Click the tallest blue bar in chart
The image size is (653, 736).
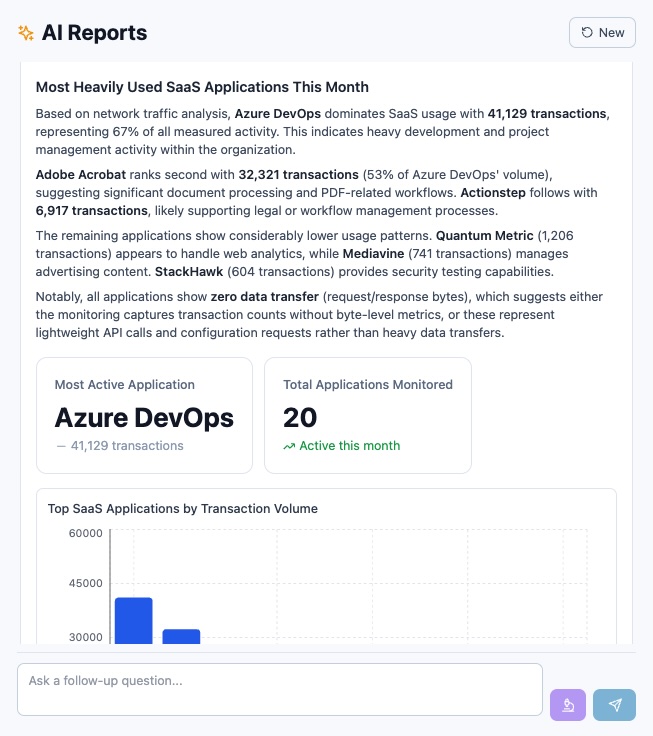(134, 621)
